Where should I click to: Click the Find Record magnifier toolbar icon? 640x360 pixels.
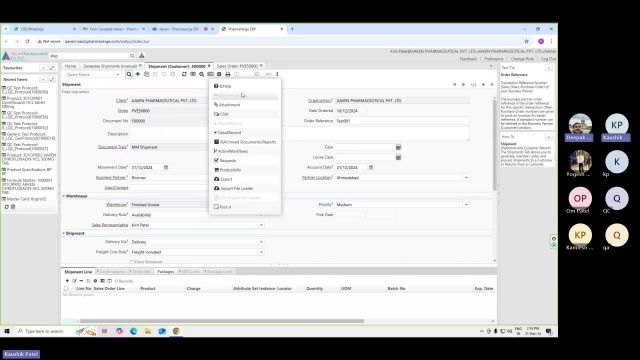tap(129, 74)
